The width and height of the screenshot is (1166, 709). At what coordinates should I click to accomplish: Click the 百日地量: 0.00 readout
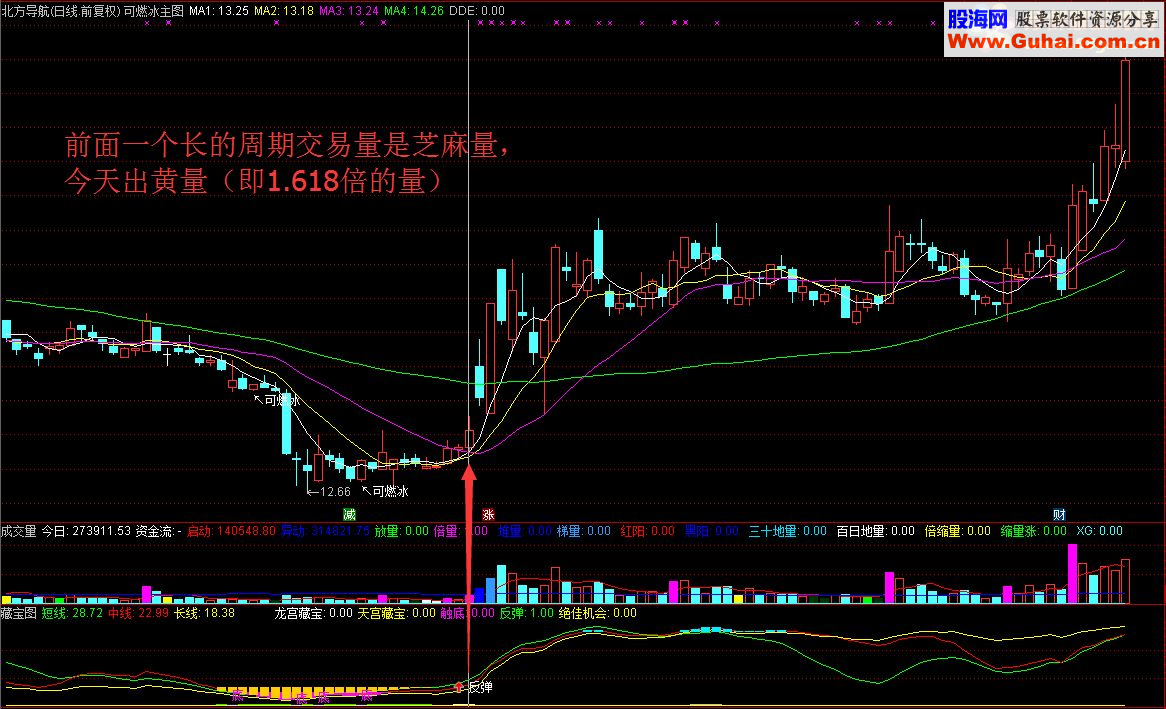pyautogui.click(x=875, y=531)
